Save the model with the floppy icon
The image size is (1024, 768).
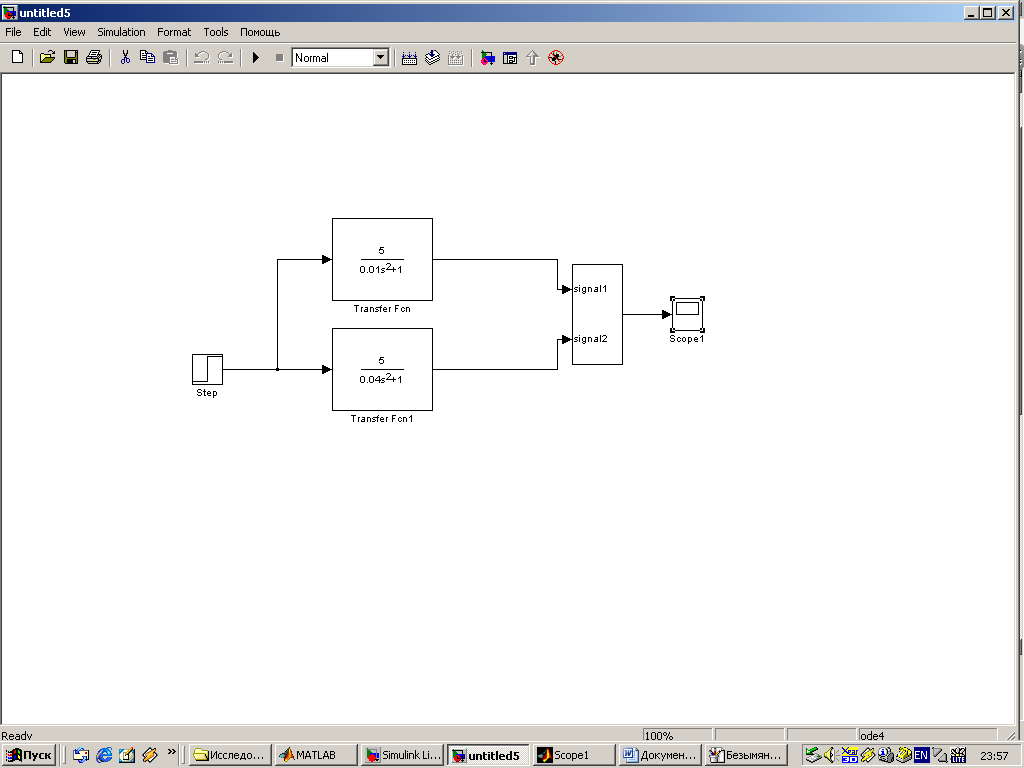point(71,58)
